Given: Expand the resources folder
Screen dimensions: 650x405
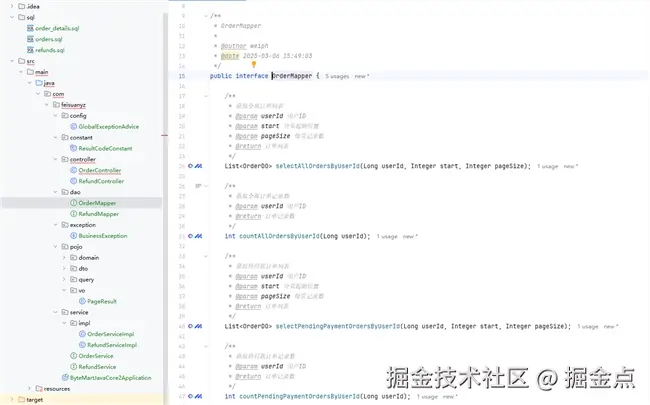Looking at the screenshot, I should [x=29, y=388].
